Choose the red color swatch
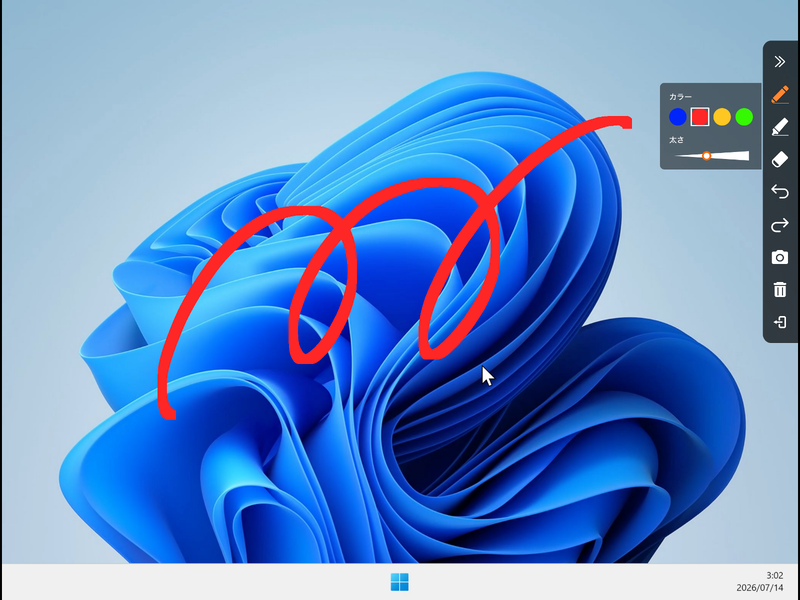This screenshot has width=800, height=600. (x=699, y=117)
